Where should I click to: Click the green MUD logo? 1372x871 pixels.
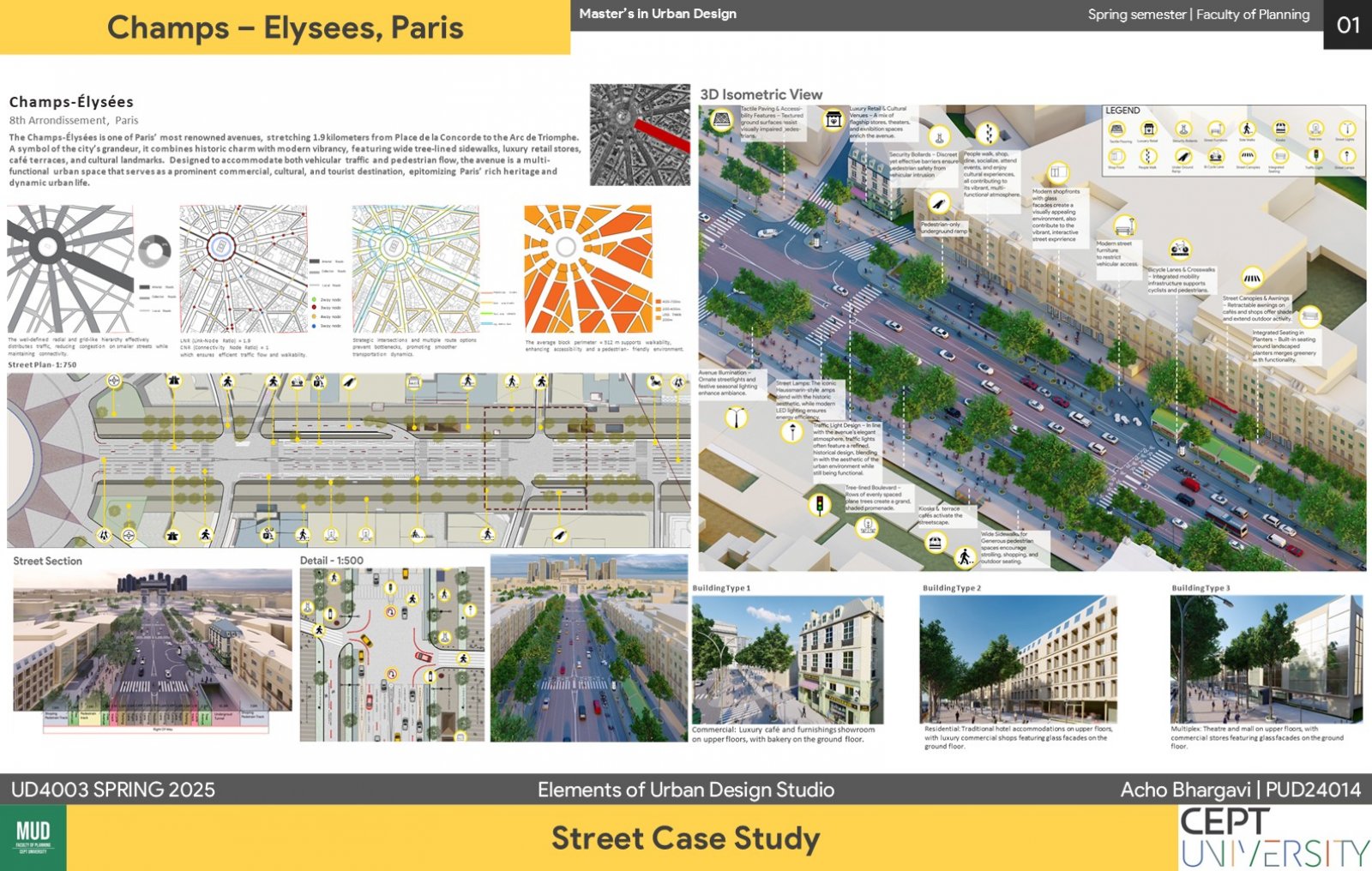point(33,838)
